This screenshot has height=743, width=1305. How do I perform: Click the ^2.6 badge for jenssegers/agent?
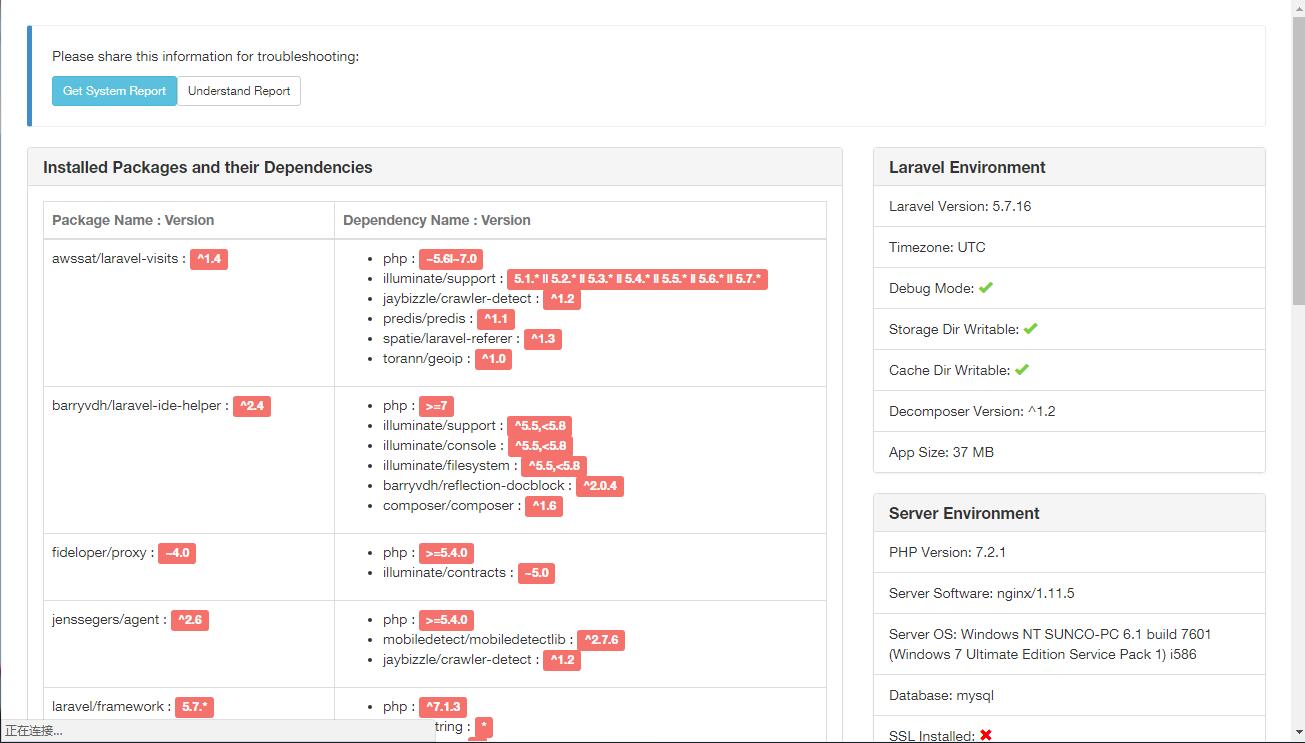(x=190, y=619)
